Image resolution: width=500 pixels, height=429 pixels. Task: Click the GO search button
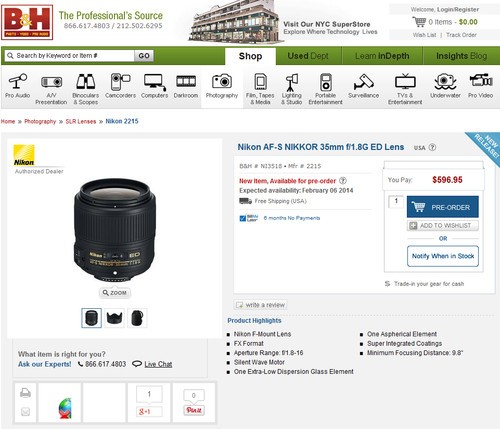point(144,56)
